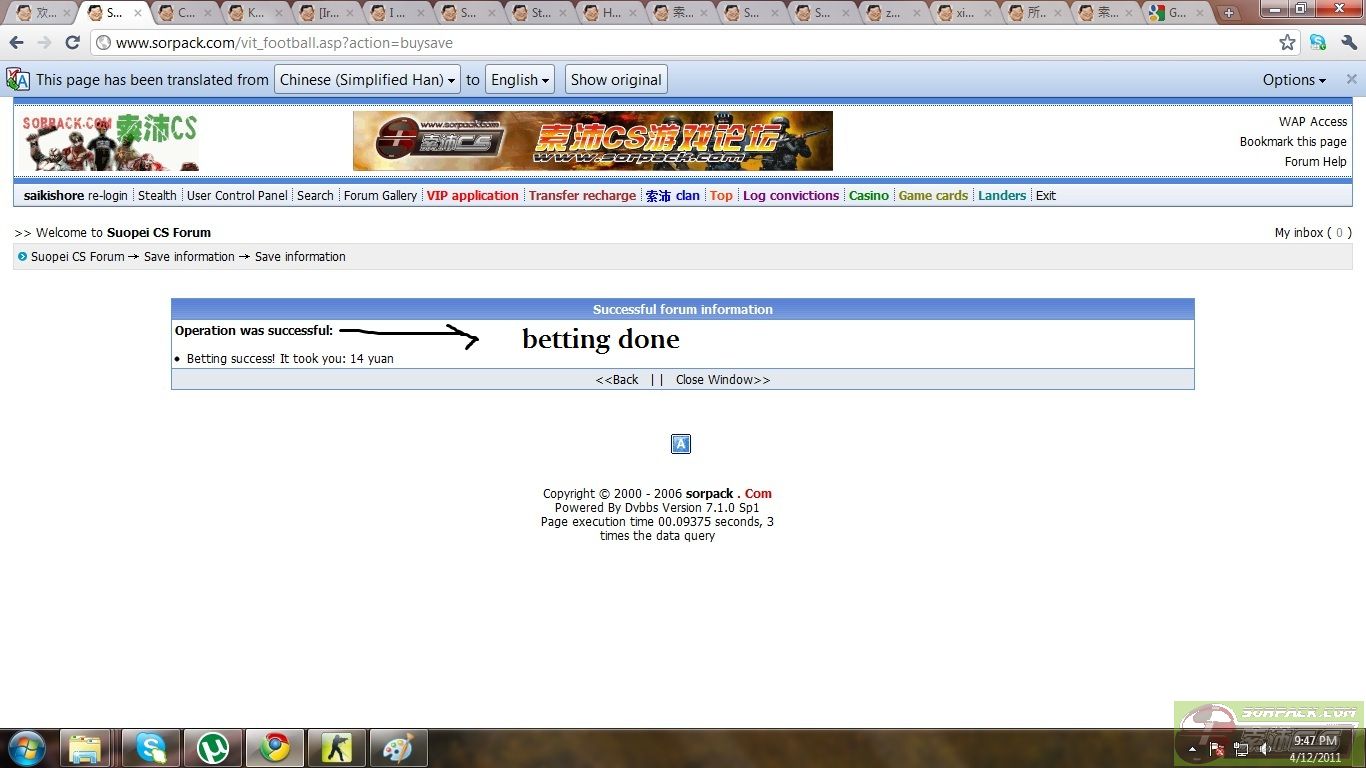Image resolution: width=1366 pixels, height=768 pixels.
Task: Launch uTorrent from the taskbar
Action: pyautogui.click(x=213, y=747)
